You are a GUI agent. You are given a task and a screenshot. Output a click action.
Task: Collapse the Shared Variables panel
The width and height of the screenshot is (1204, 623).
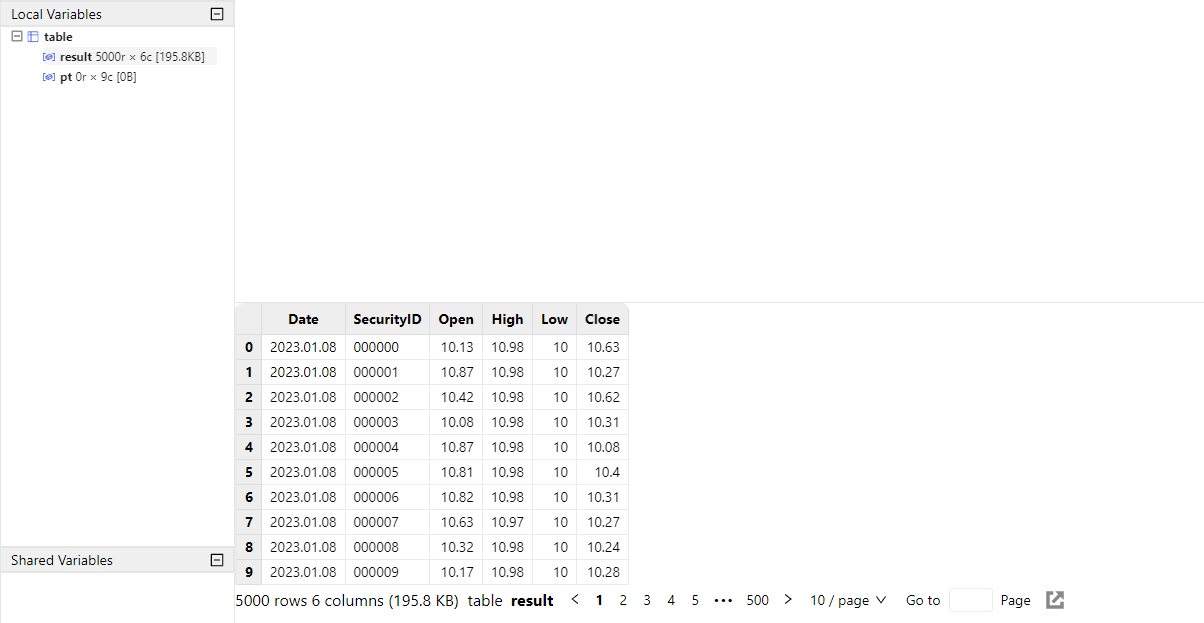point(216,560)
